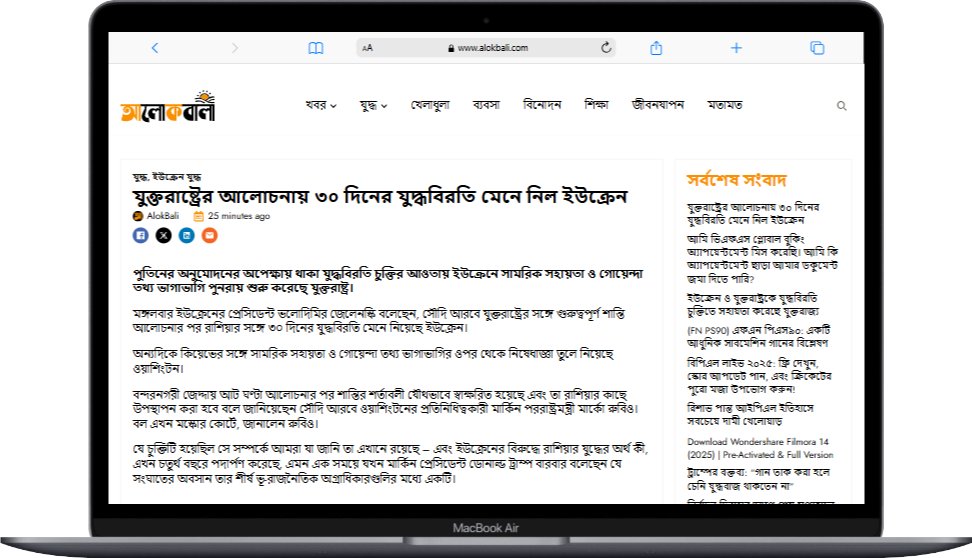Viewport: 972px width, 558px height.
Task: Open the site search magnifier icon
Action: tap(841, 106)
